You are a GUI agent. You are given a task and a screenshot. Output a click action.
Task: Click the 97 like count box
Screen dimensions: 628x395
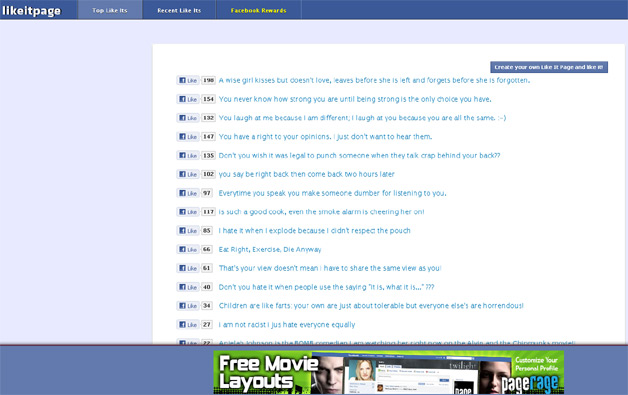[207, 193]
